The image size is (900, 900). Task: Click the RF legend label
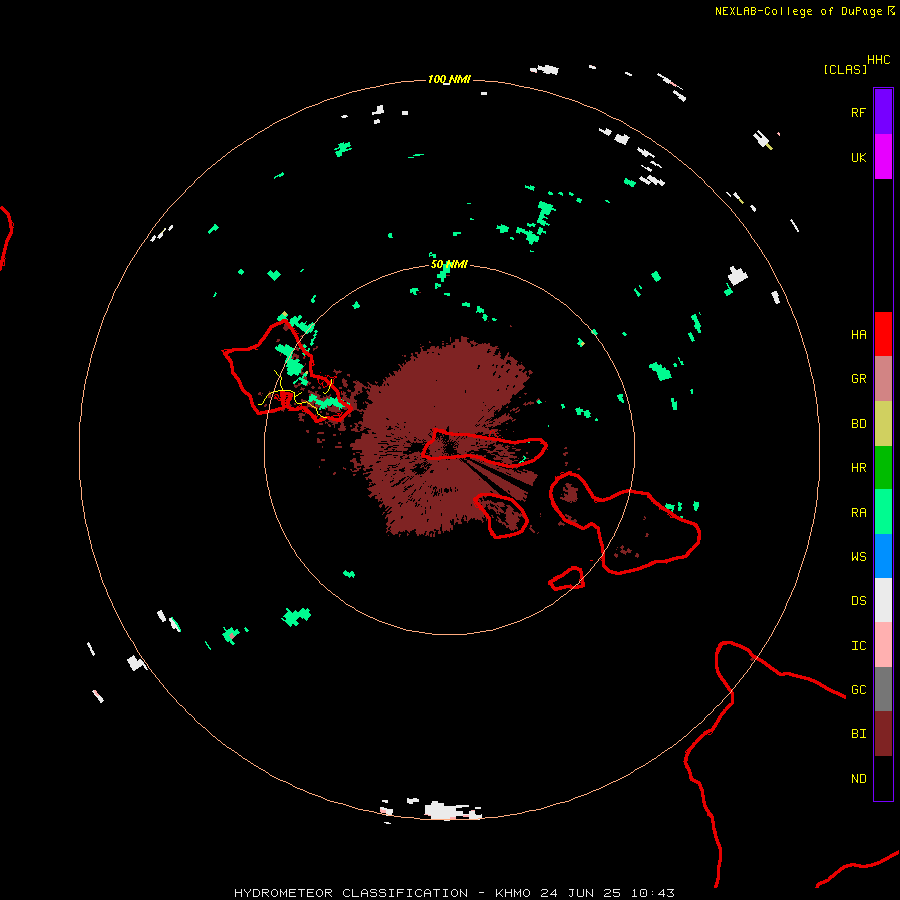pos(858,112)
